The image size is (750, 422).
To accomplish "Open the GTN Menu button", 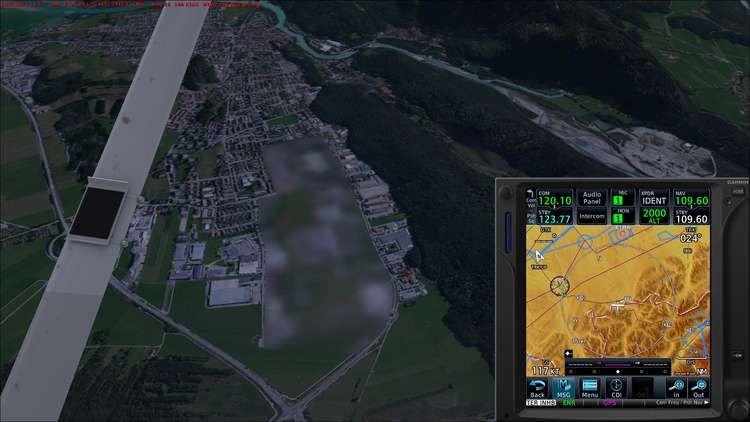I will coord(590,388).
